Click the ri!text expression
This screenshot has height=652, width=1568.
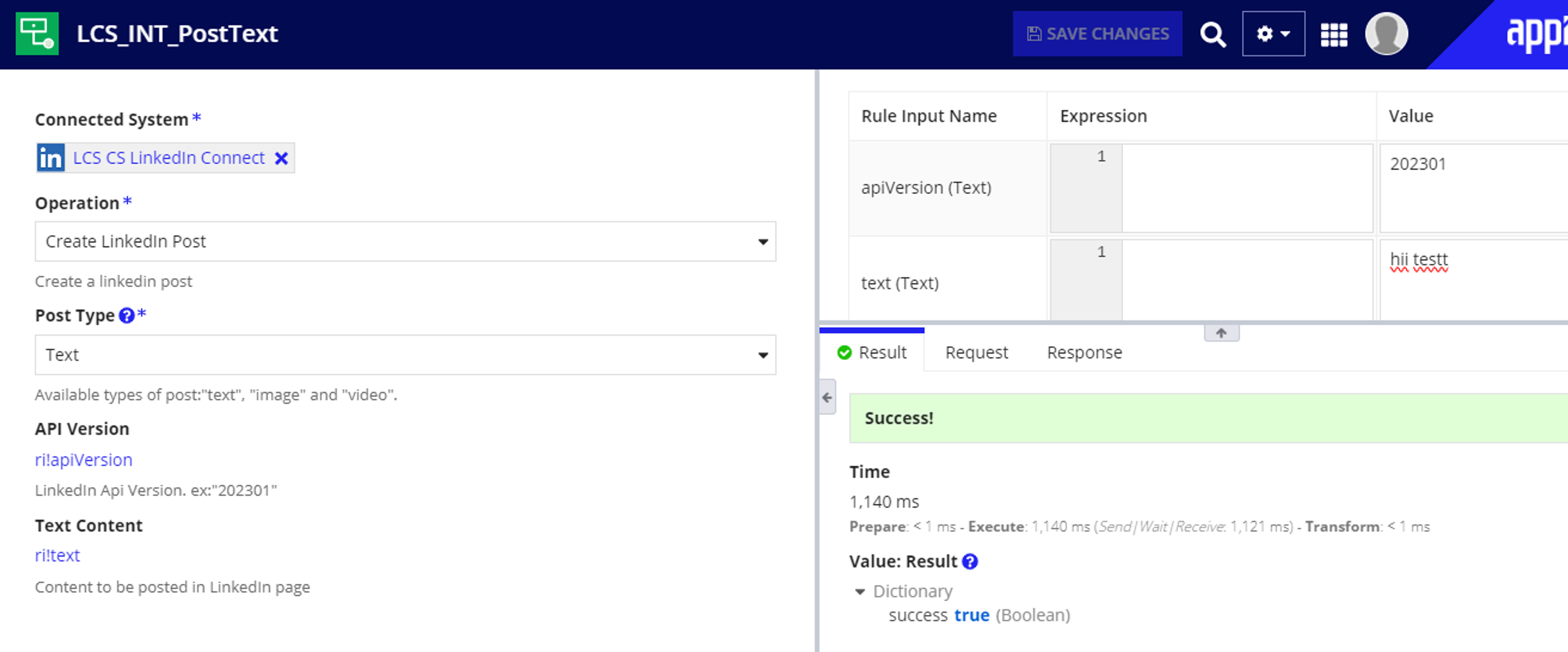coord(57,555)
